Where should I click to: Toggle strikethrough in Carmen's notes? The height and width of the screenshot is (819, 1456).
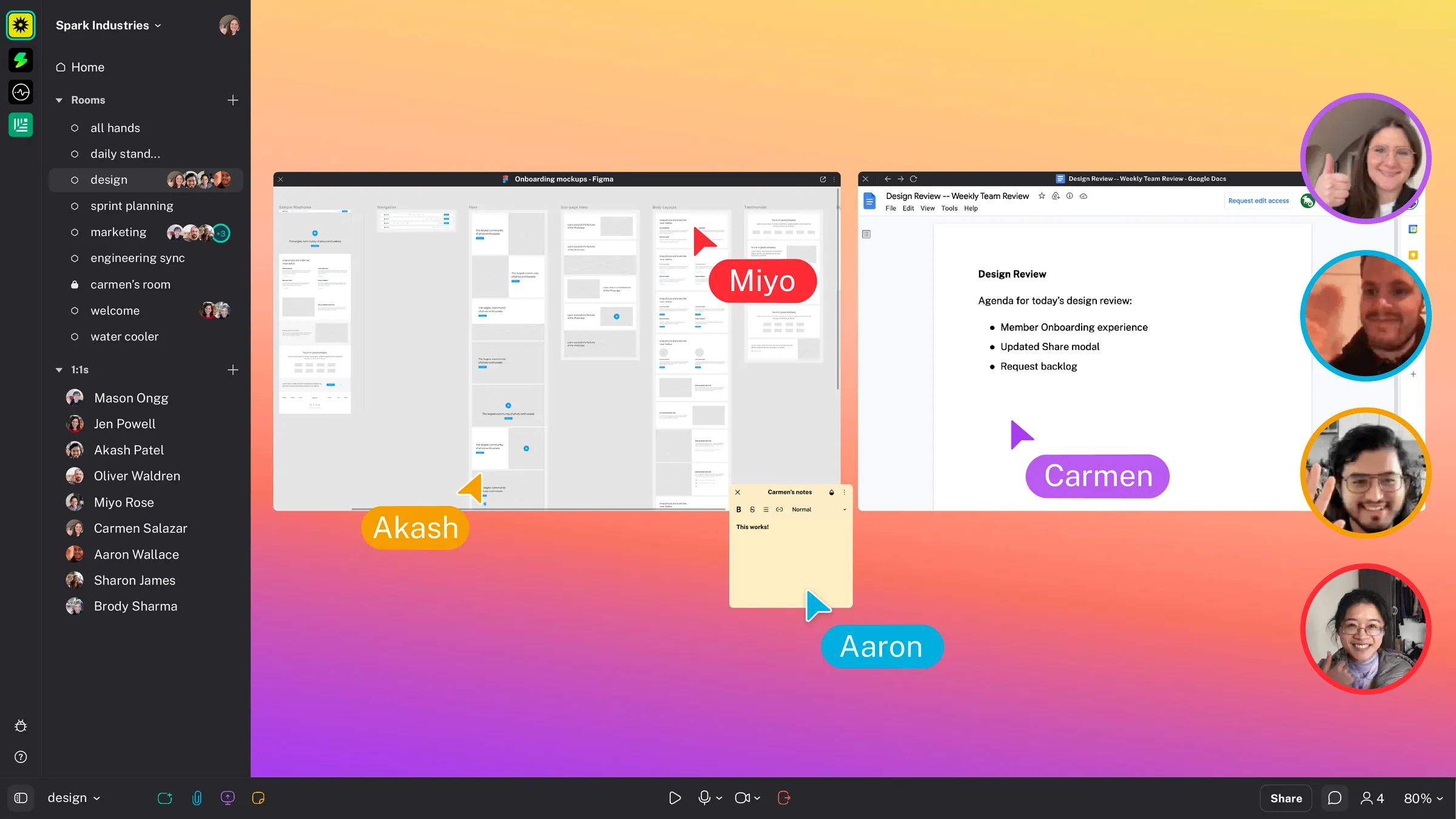pos(752,509)
